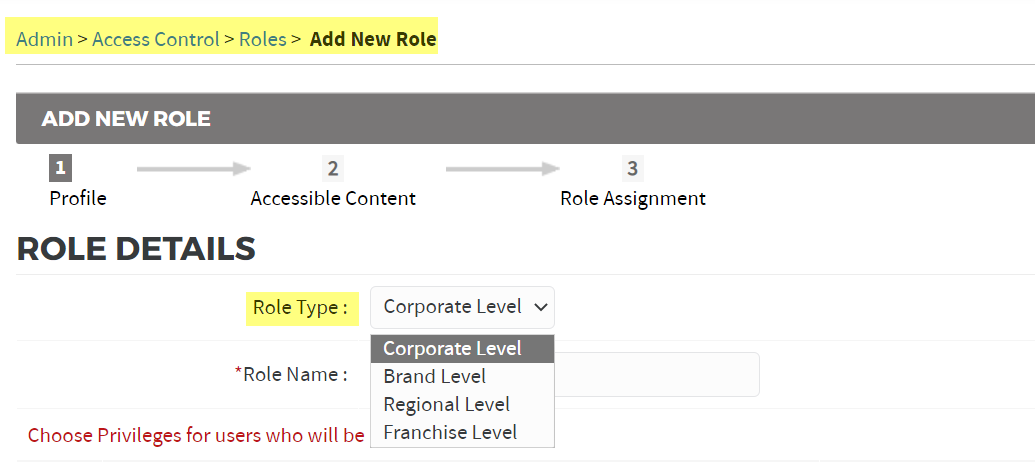The image size is (1035, 462).
Task: Select step 1 number icon
Action: coord(60,168)
